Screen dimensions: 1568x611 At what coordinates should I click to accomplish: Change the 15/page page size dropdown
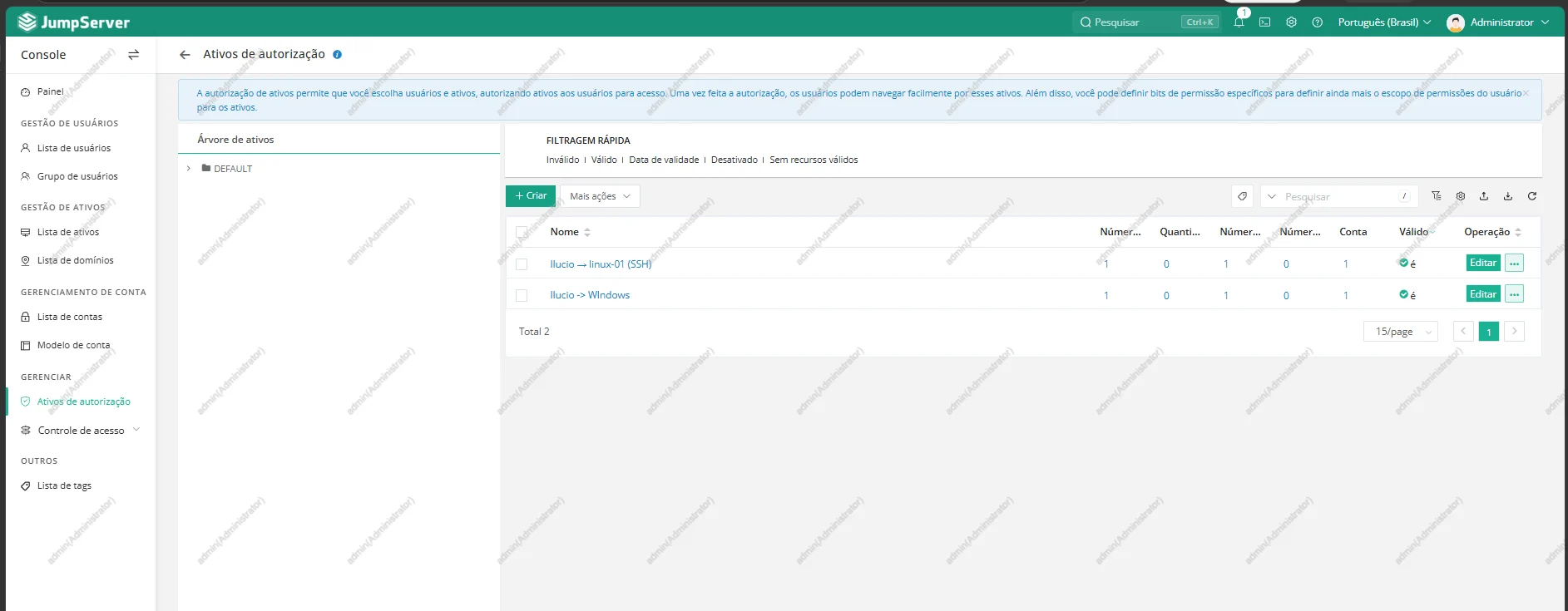pyautogui.click(x=1401, y=332)
